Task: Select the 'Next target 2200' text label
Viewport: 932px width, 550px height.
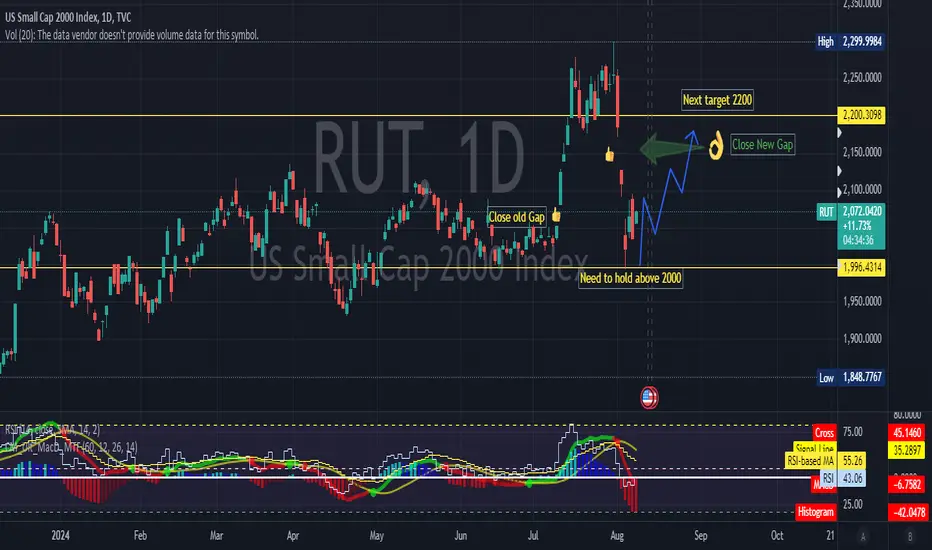Action: [x=717, y=100]
